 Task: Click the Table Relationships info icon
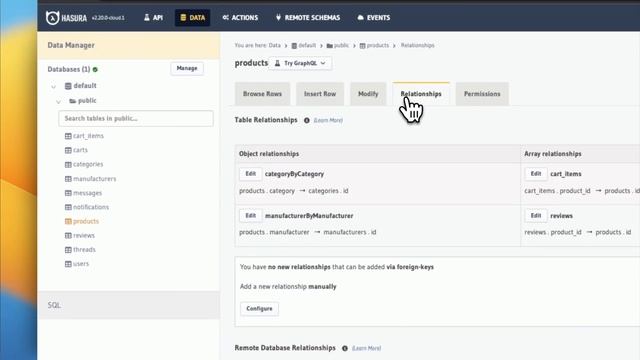[x=307, y=120]
